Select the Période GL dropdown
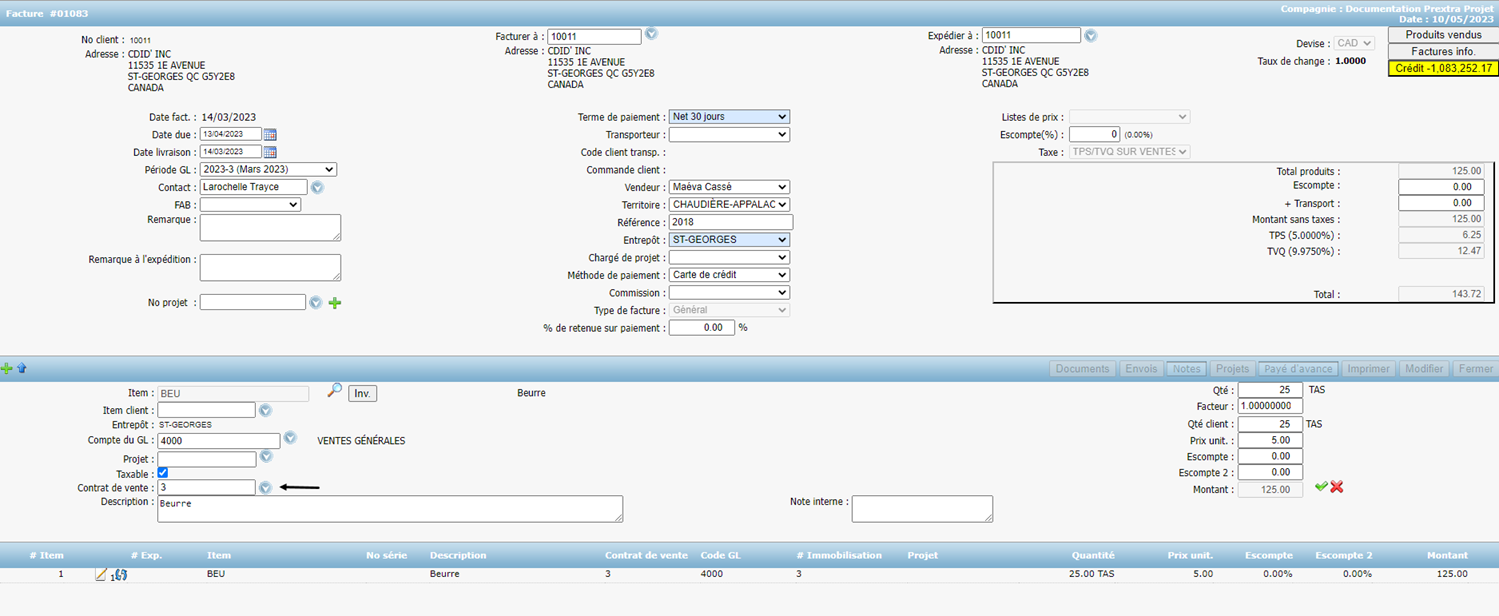The height and width of the screenshot is (616, 1499). 268,170
